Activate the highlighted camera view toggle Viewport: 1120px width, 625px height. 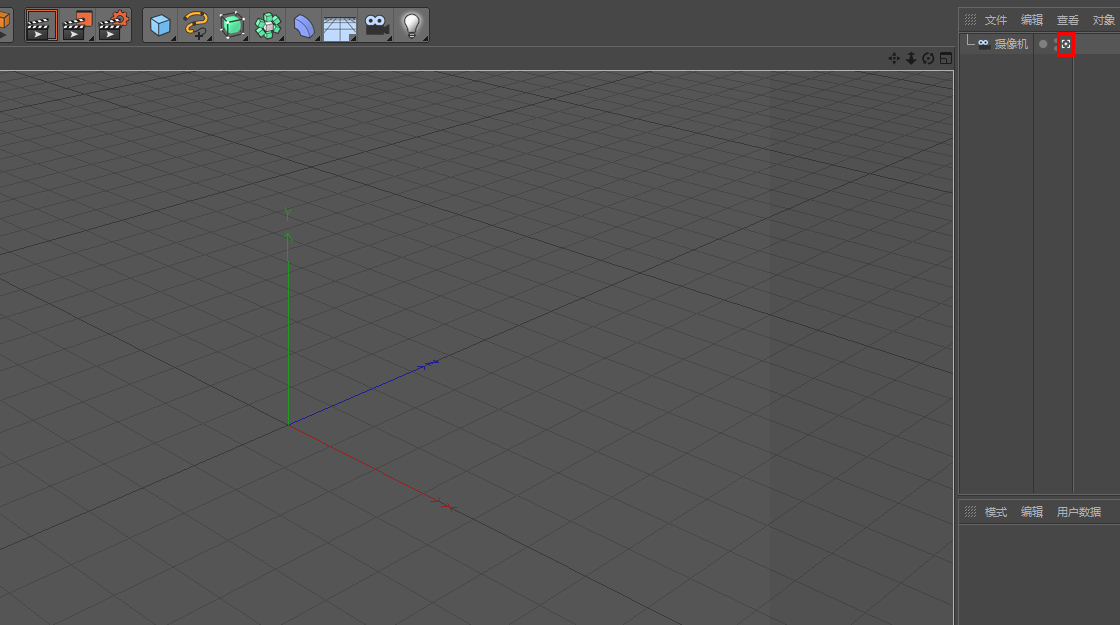click(1065, 43)
